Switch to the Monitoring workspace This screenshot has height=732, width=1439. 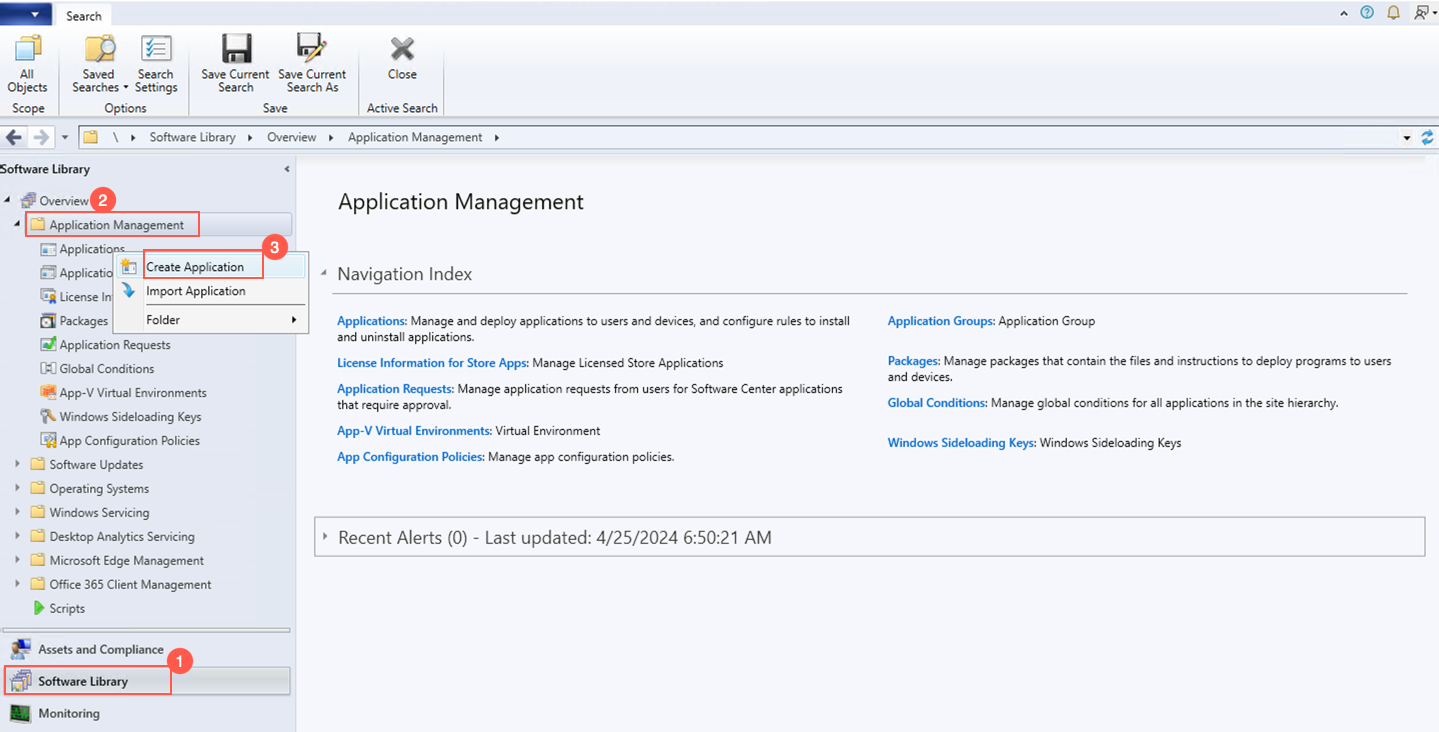pyautogui.click(x=69, y=713)
